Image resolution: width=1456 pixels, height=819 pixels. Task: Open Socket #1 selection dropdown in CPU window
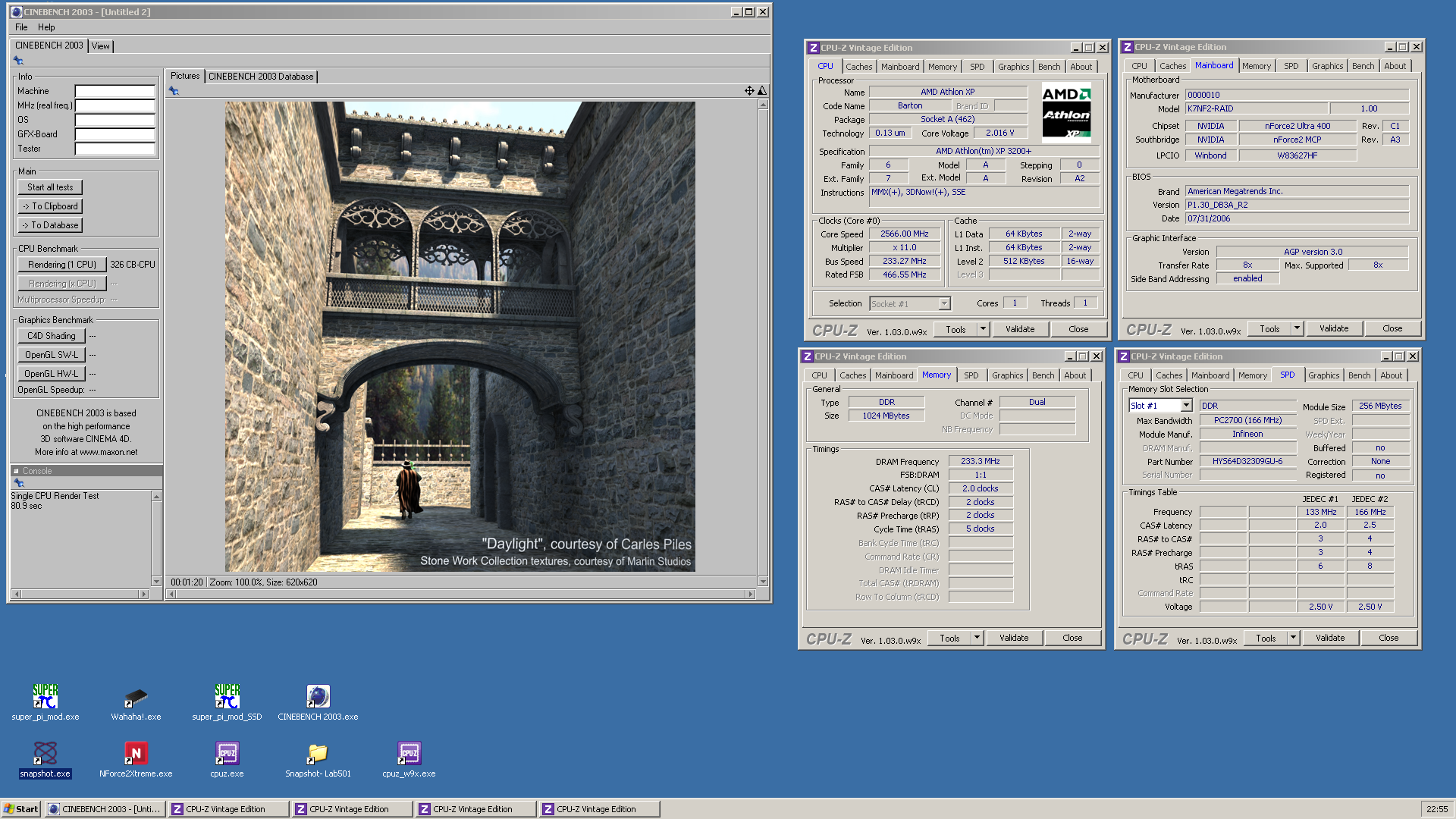point(944,304)
